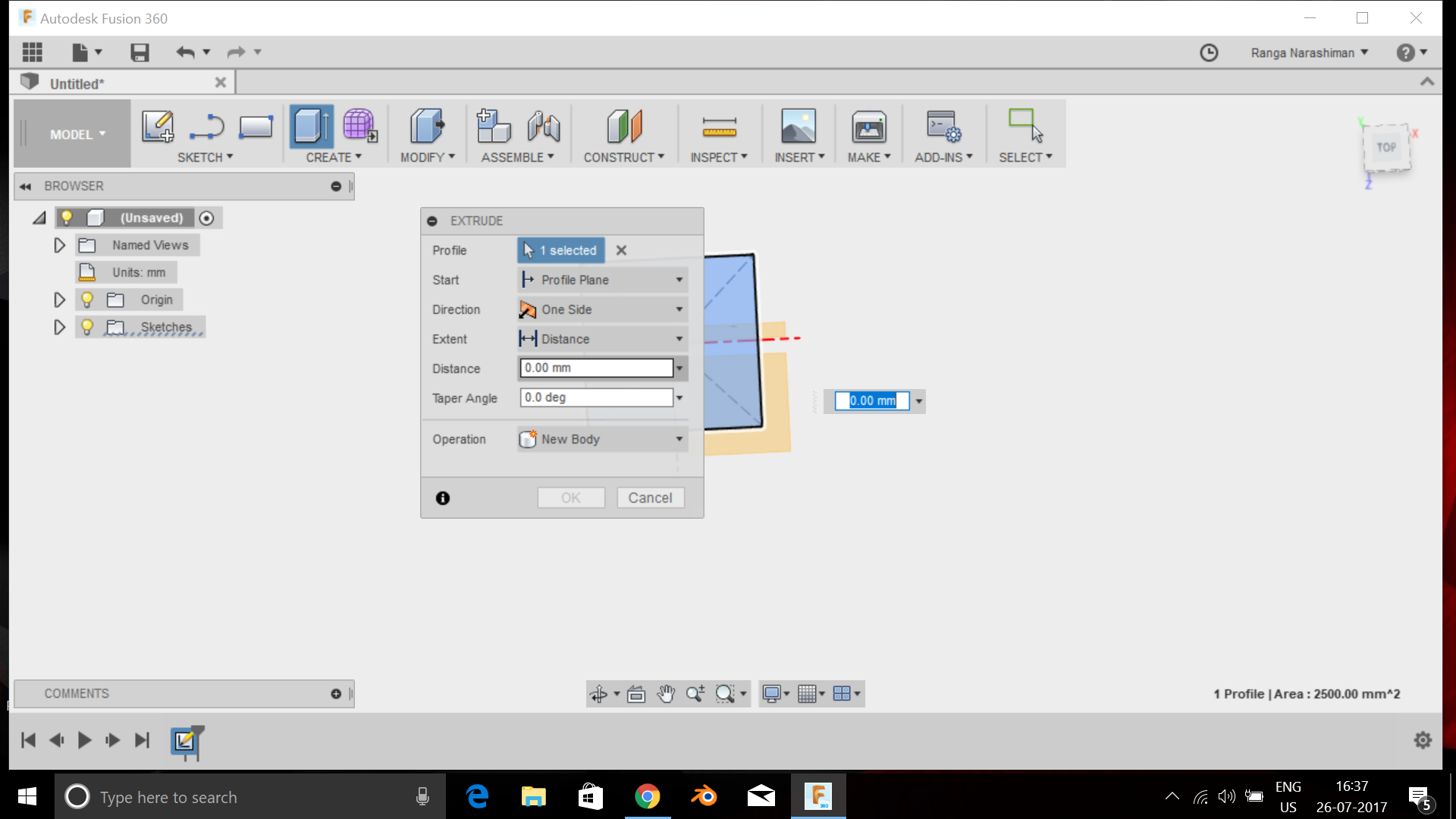
Task: Click the Zoom icon in navigation bar
Action: [x=695, y=694]
